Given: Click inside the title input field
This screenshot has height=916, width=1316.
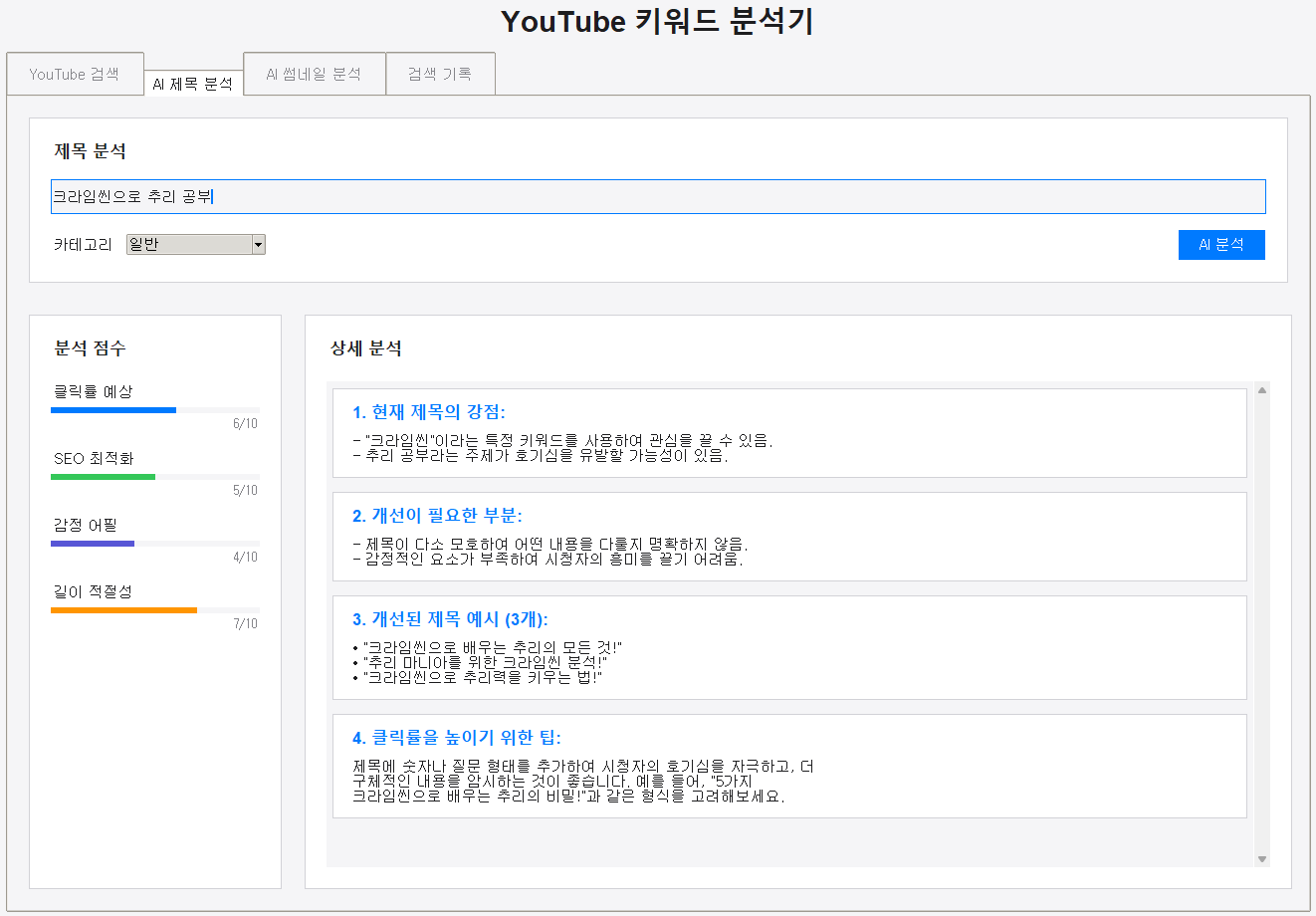Looking at the screenshot, I should 657,196.
